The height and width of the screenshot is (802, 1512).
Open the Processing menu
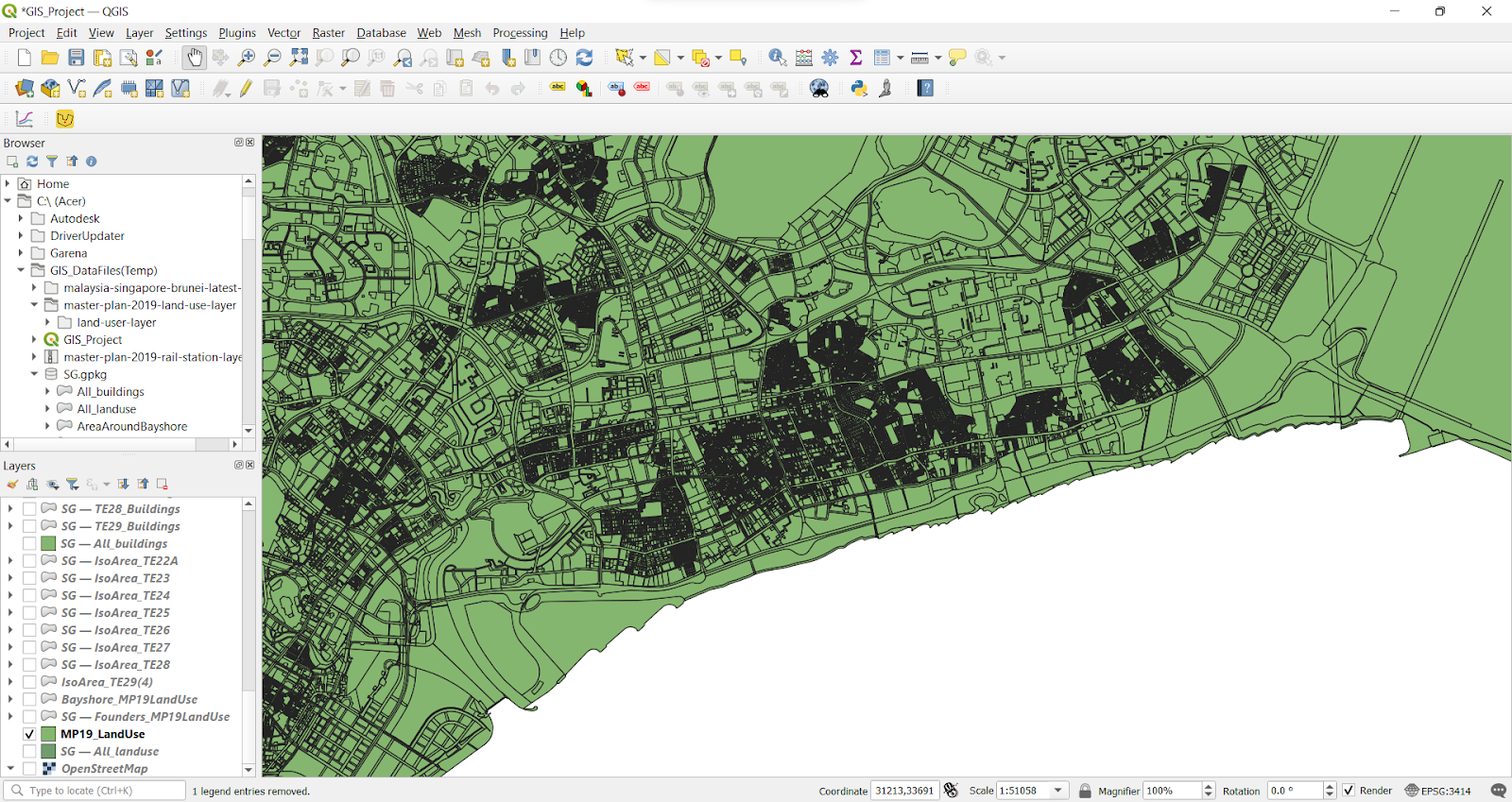(x=520, y=33)
